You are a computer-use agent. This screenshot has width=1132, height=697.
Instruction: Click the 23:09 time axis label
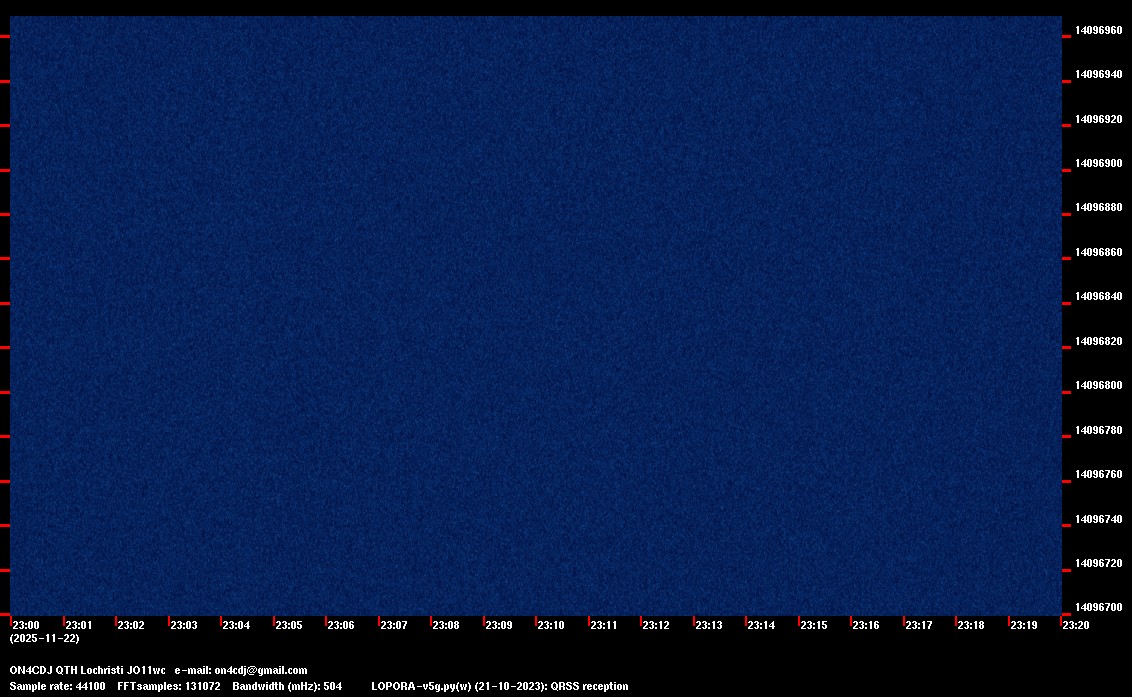pos(499,625)
